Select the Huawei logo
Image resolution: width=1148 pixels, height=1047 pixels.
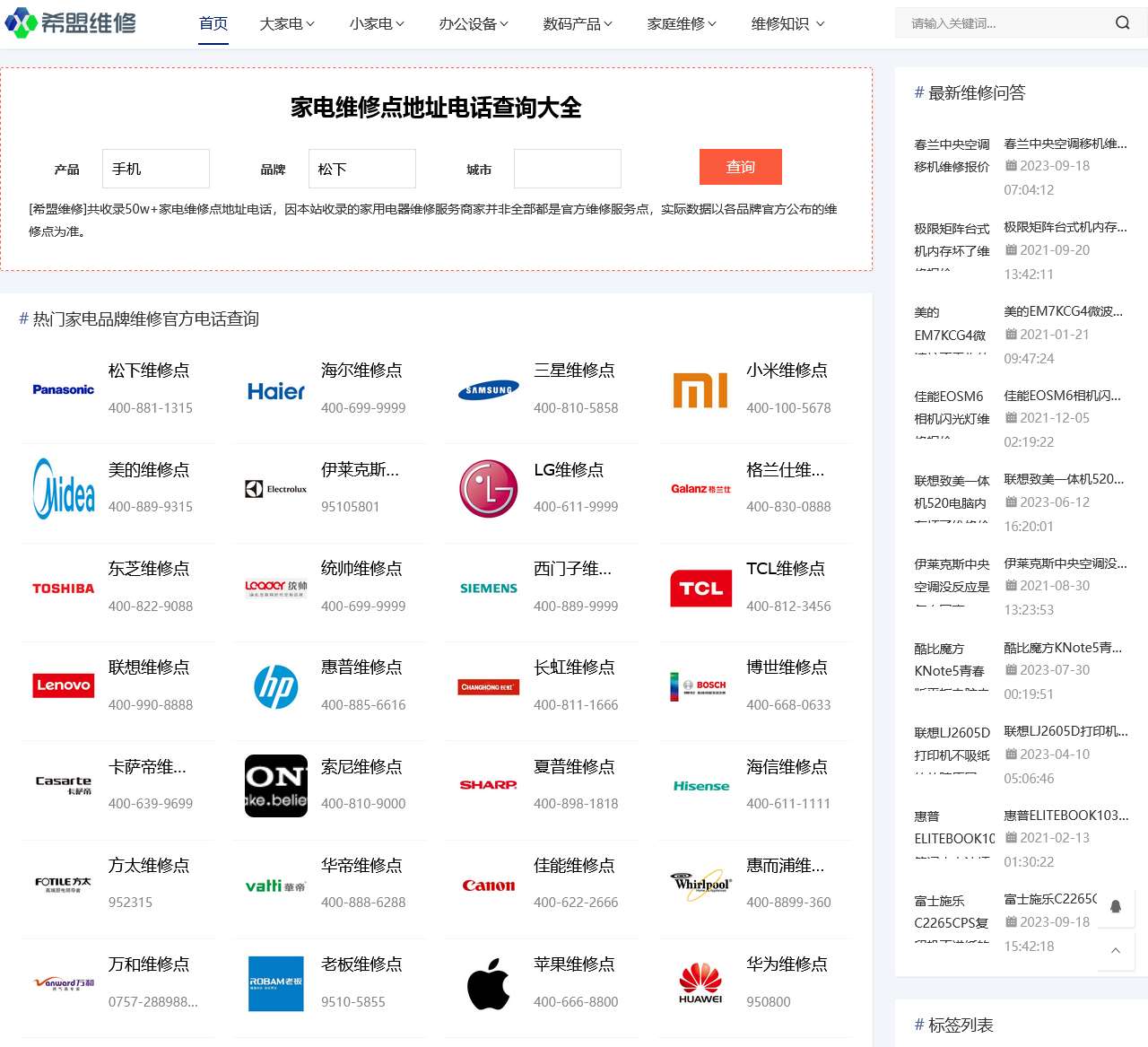700,983
